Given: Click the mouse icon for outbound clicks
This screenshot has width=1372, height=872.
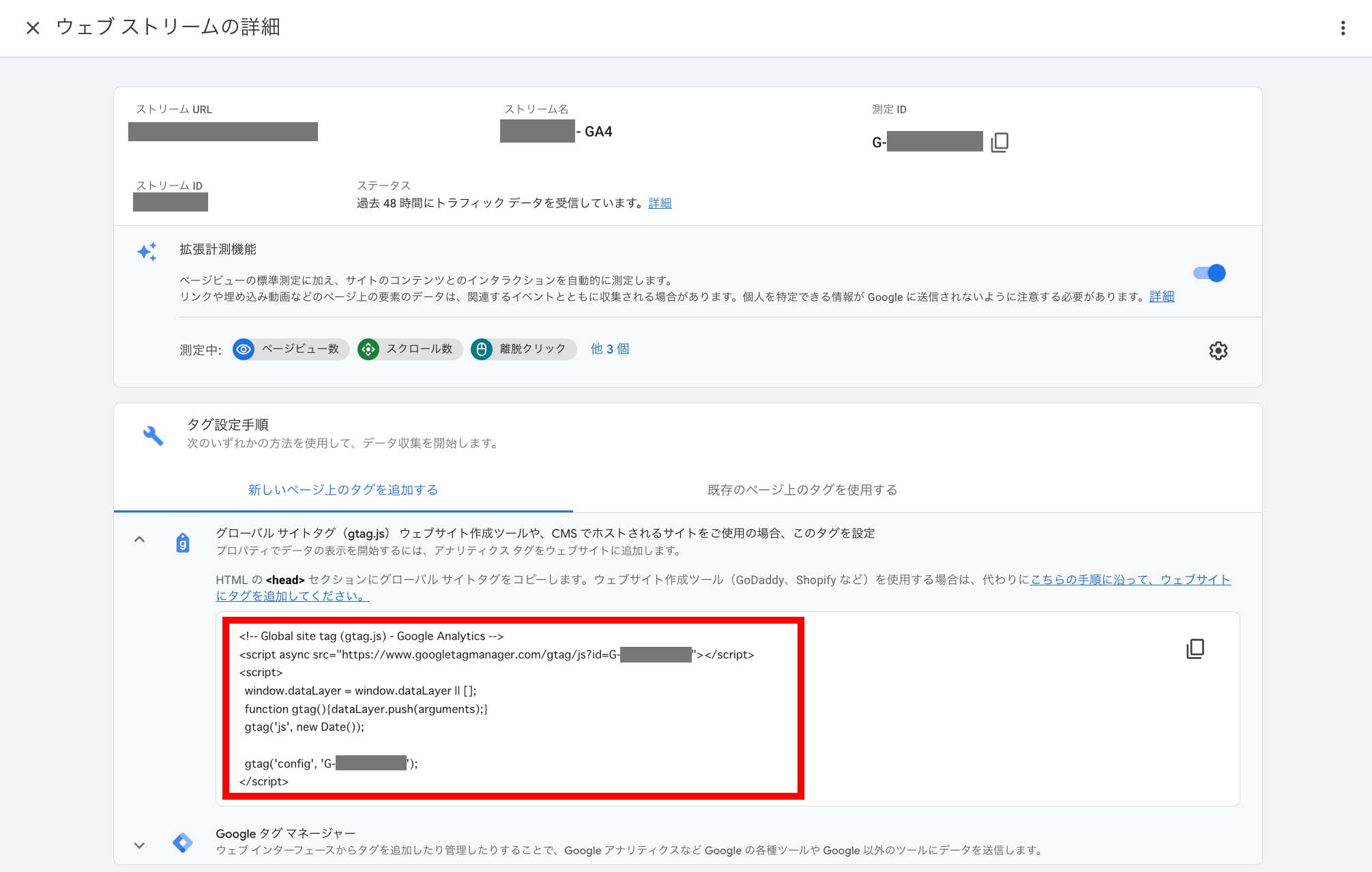Looking at the screenshot, I should pyautogui.click(x=482, y=349).
